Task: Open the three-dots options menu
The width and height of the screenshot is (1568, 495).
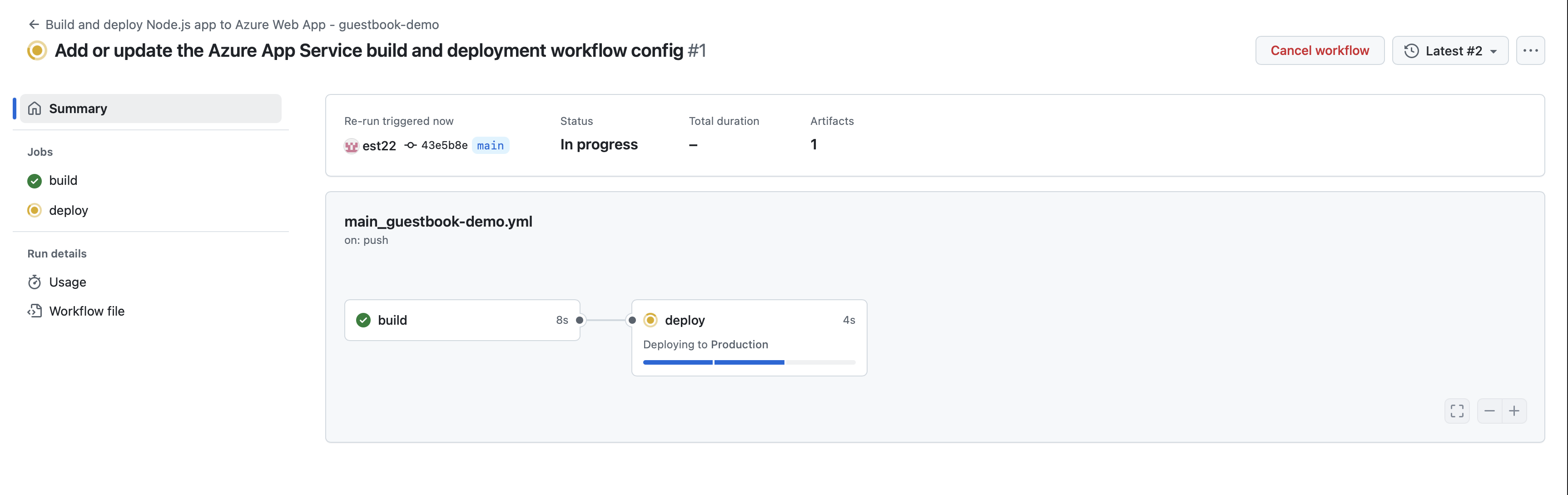Action: tap(1530, 50)
